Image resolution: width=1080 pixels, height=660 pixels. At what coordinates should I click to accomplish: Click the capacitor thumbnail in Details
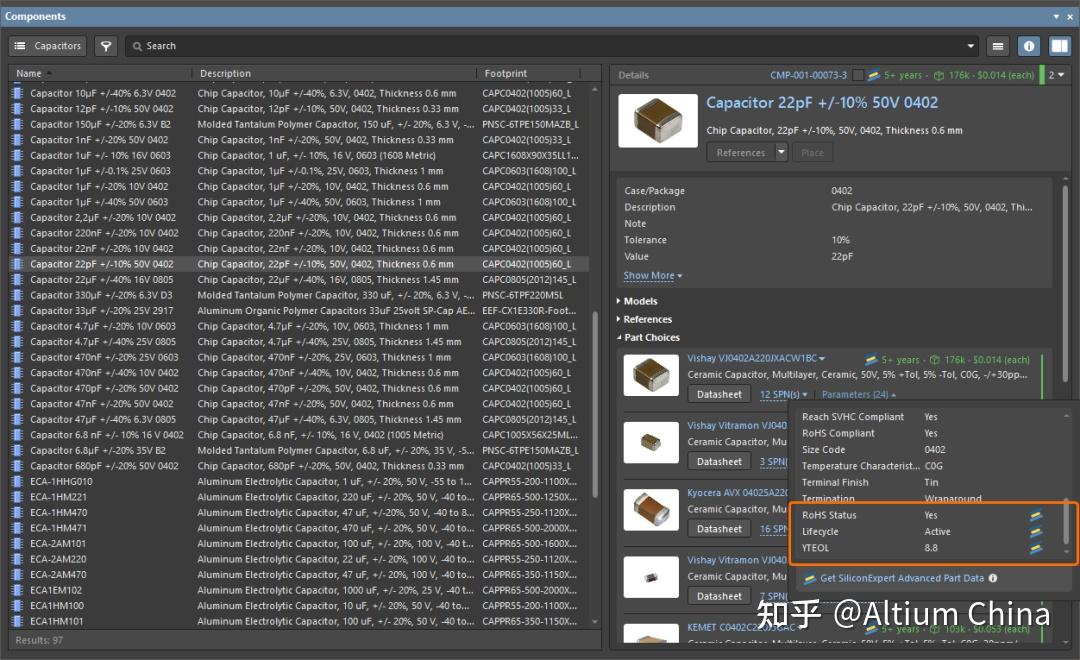(657, 121)
